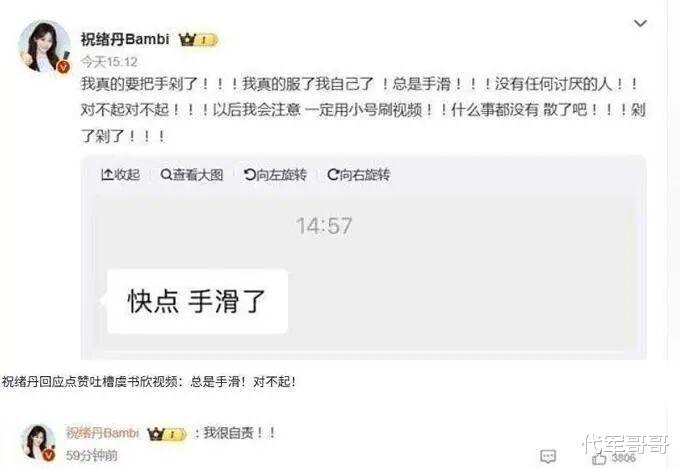The image size is (680, 469).
Task: Open the 祝绪丹Bambi username link
Action: point(125,39)
